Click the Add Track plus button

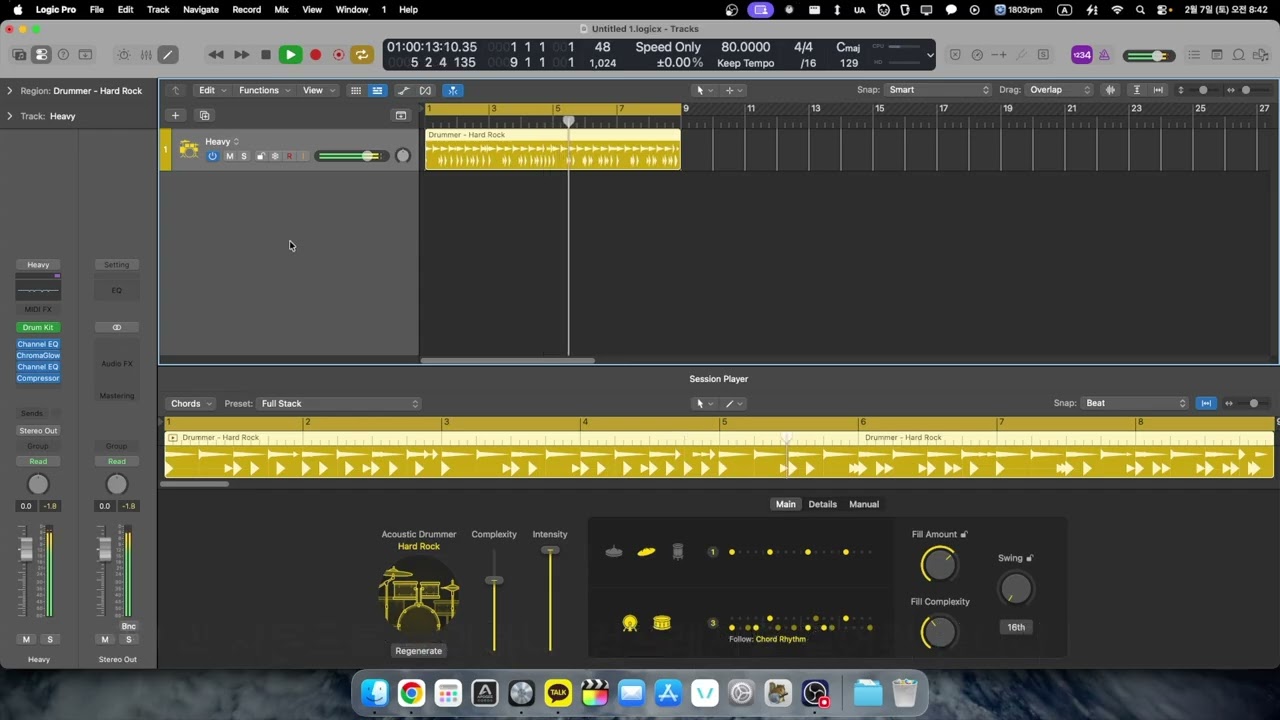tap(175, 115)
